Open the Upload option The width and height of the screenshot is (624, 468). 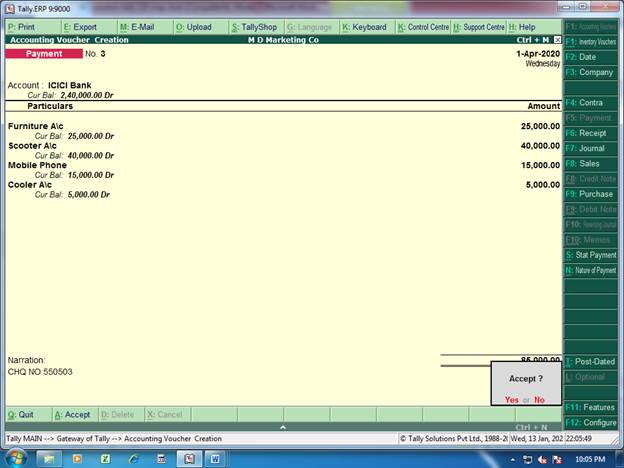202,27
